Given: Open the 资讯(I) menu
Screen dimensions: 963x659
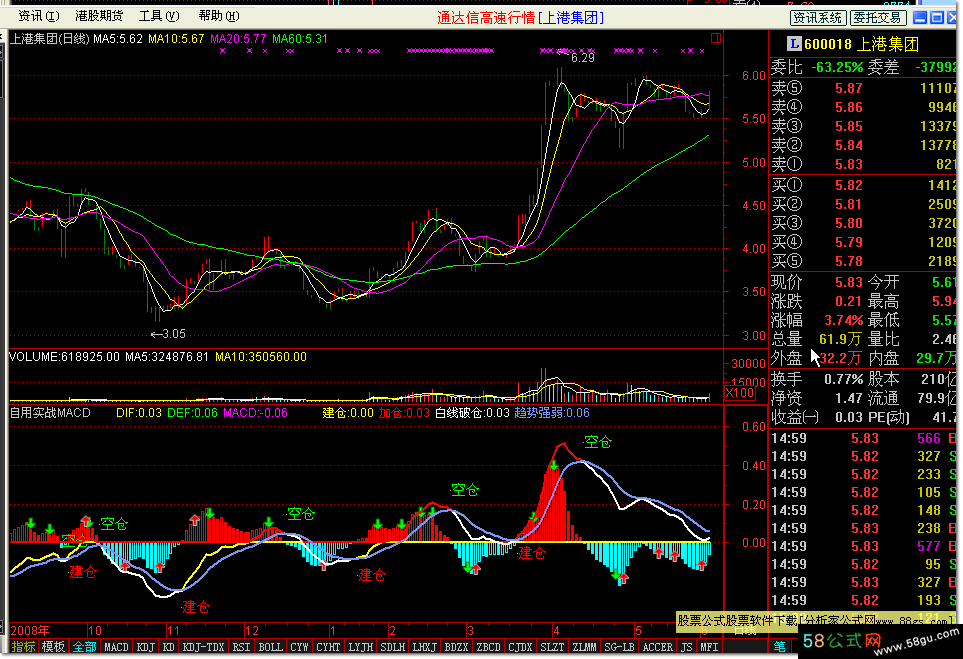Looking at the screenshot, I should (x=38, y=16).
